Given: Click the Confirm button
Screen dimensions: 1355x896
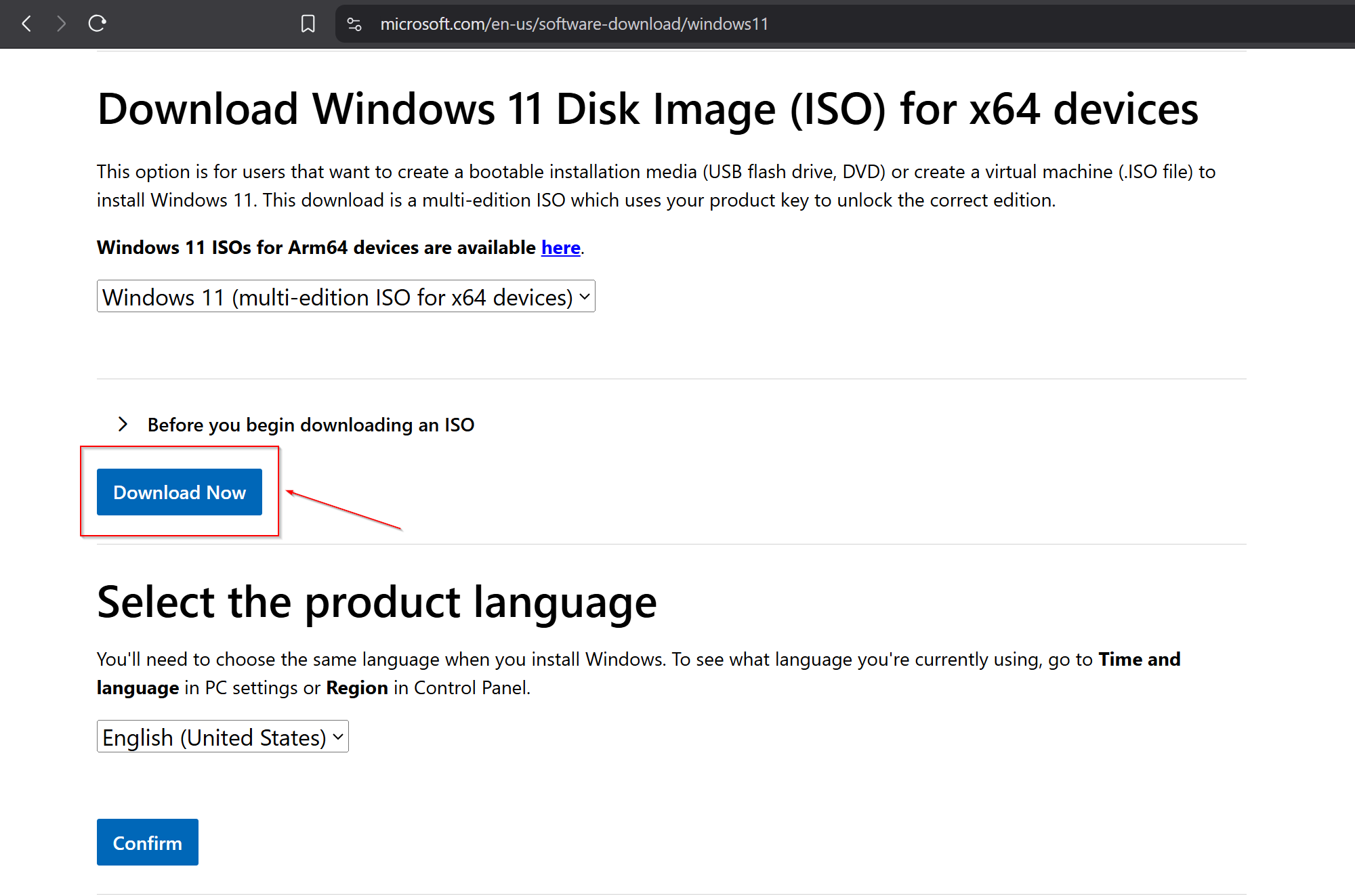Looking at the screenshot, I should 148,842.
